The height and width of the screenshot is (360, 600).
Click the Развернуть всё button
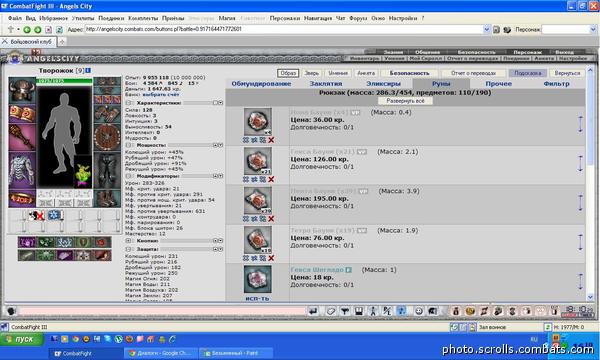[x=405, y=101]
